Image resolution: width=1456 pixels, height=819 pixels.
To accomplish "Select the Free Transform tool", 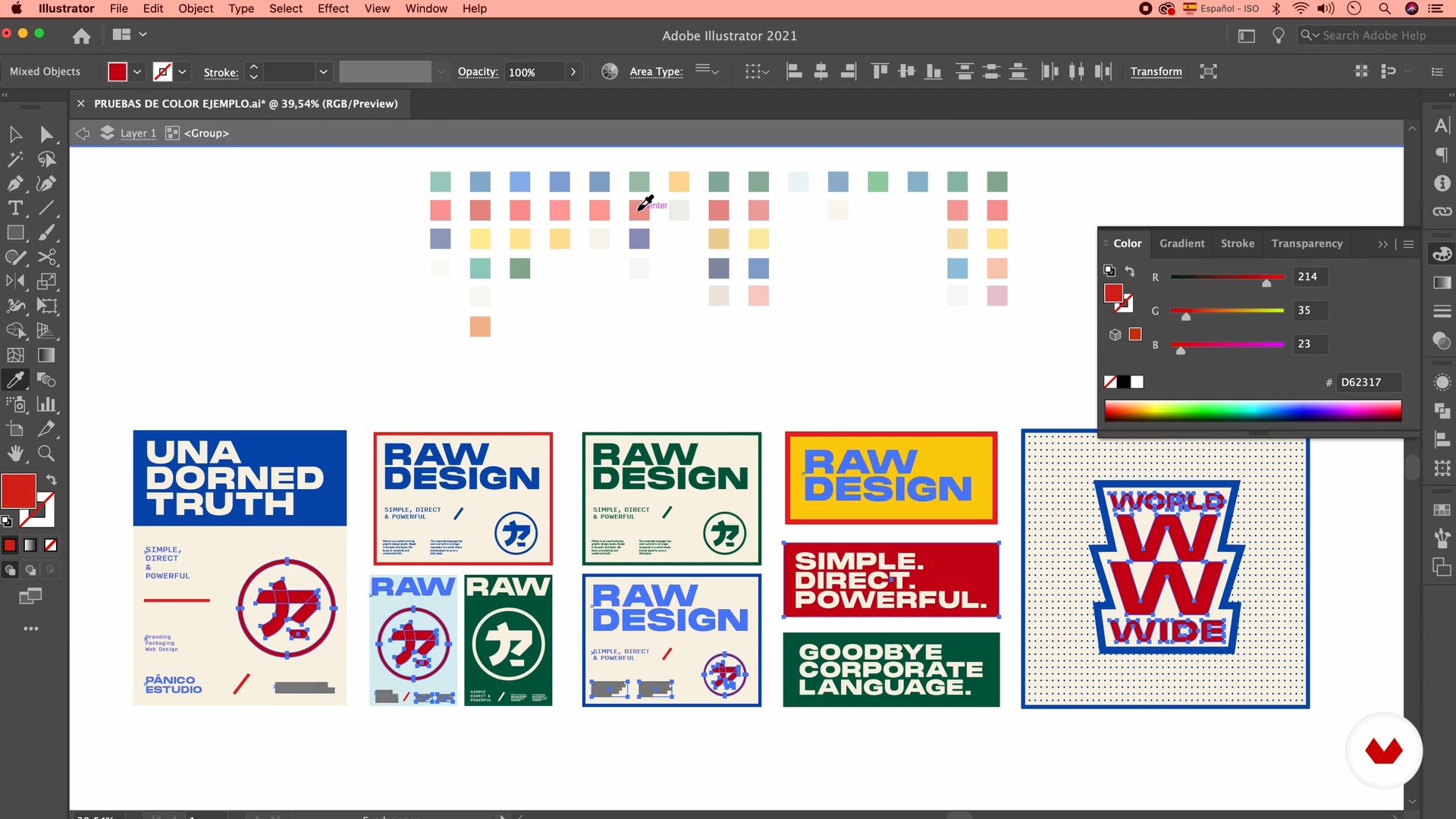I will (x=46, y=306).
